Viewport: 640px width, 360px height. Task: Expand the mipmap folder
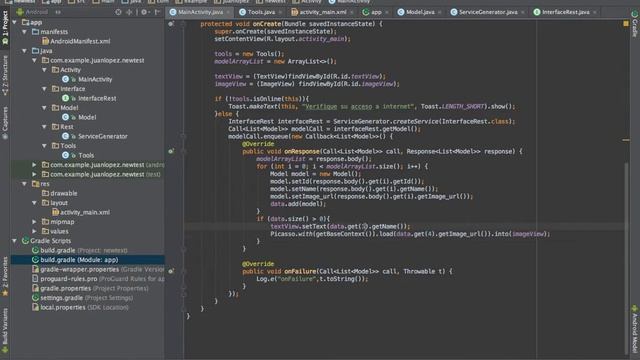tap(34, 222)
